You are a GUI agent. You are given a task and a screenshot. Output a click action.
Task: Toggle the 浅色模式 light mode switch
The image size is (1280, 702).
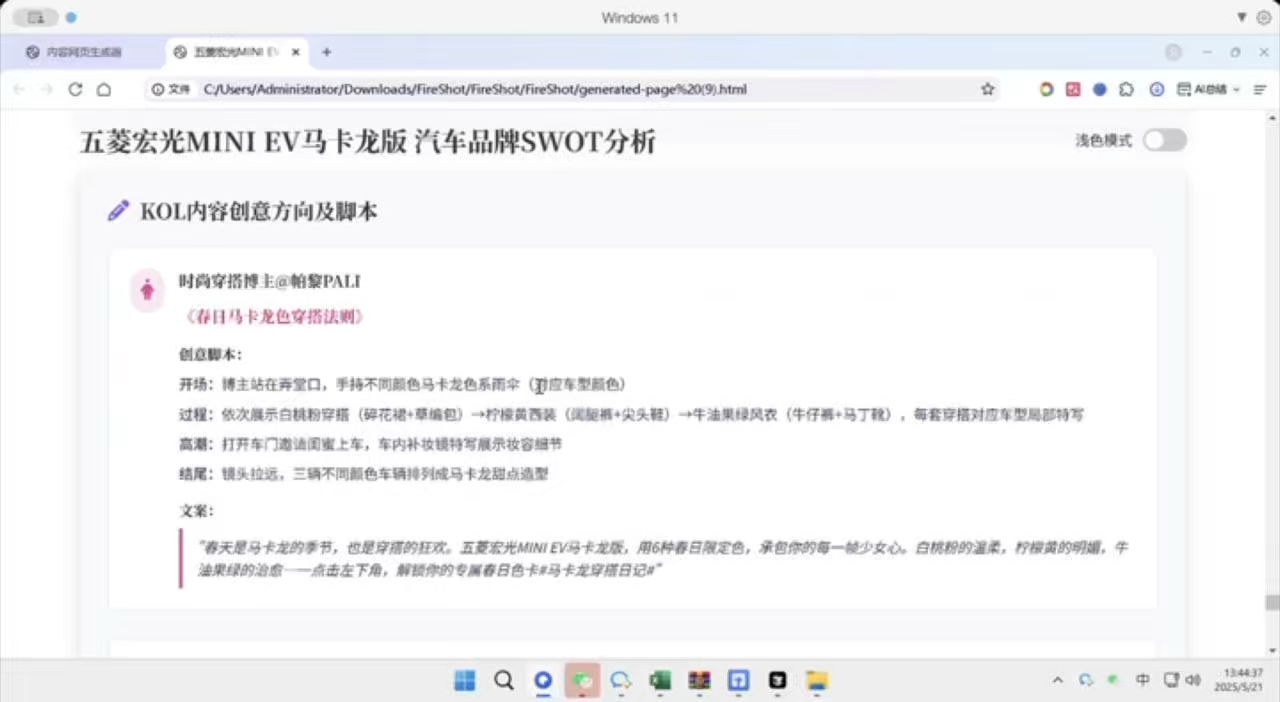tap(1165, 140)
